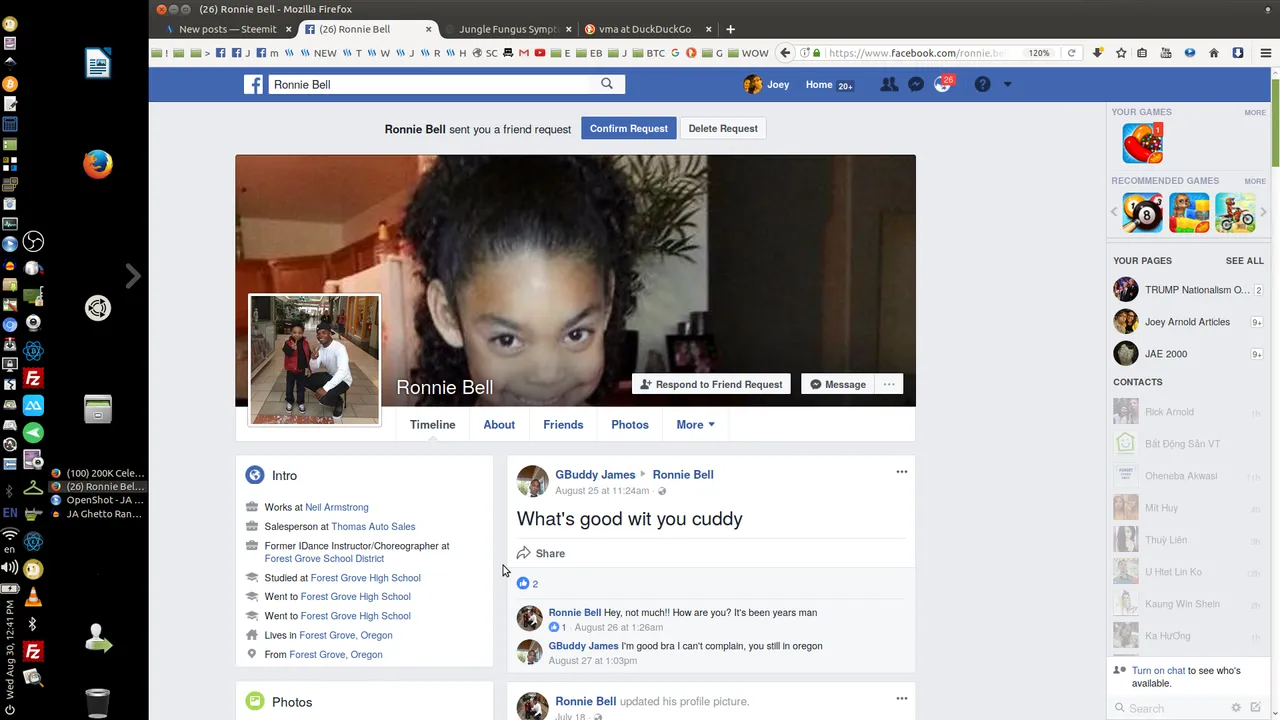This screenshot has width=1280, height=720.
Task: Switch to the About tab
Action: coord(499,425)
